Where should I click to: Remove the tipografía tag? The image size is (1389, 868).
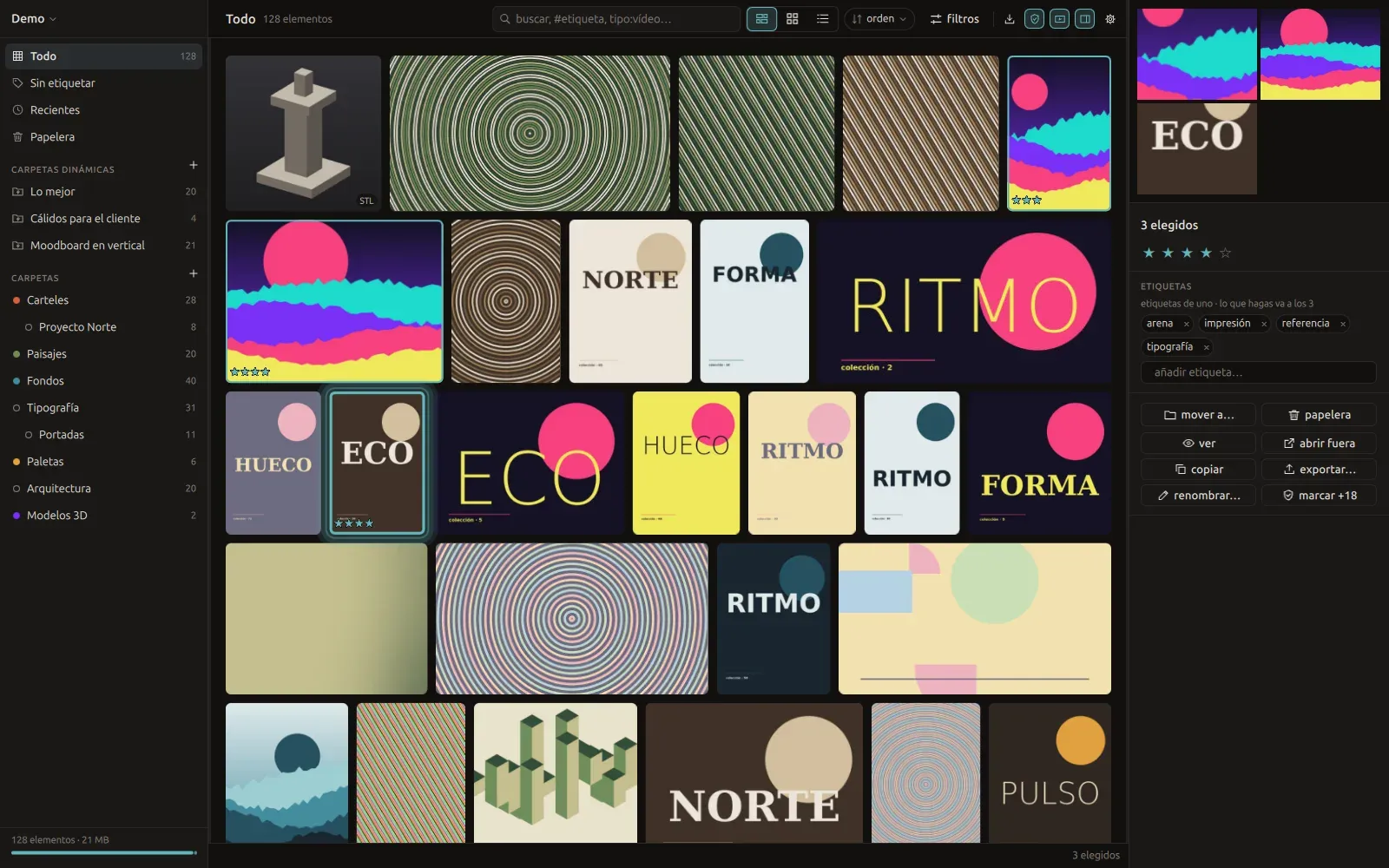coord(1206,347)
